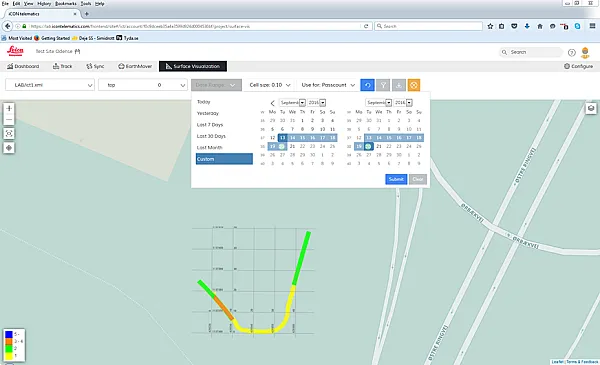Open the map layers icon
600x365 pixels.
coord(591,108)
